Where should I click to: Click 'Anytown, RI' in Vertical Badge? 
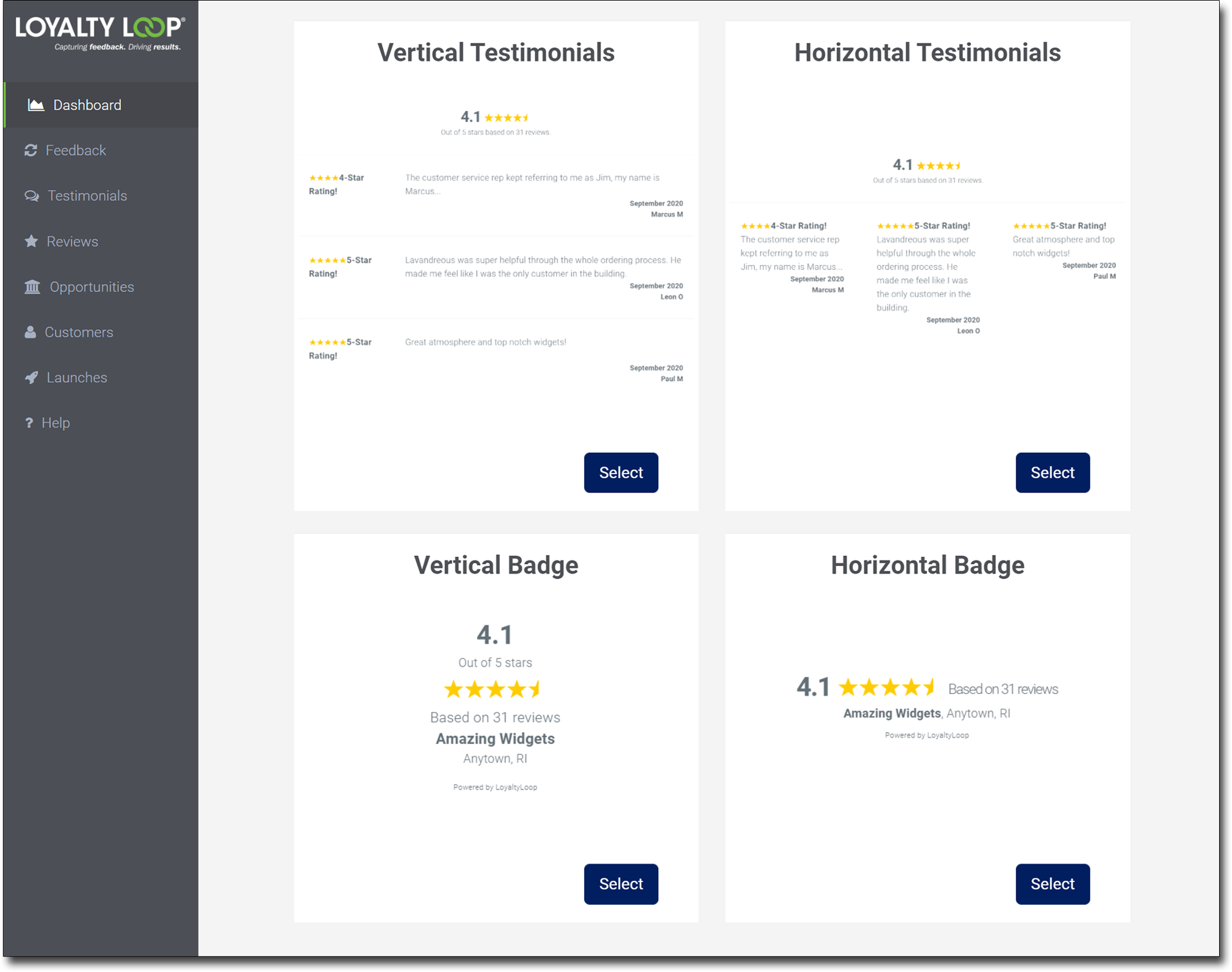495,759
